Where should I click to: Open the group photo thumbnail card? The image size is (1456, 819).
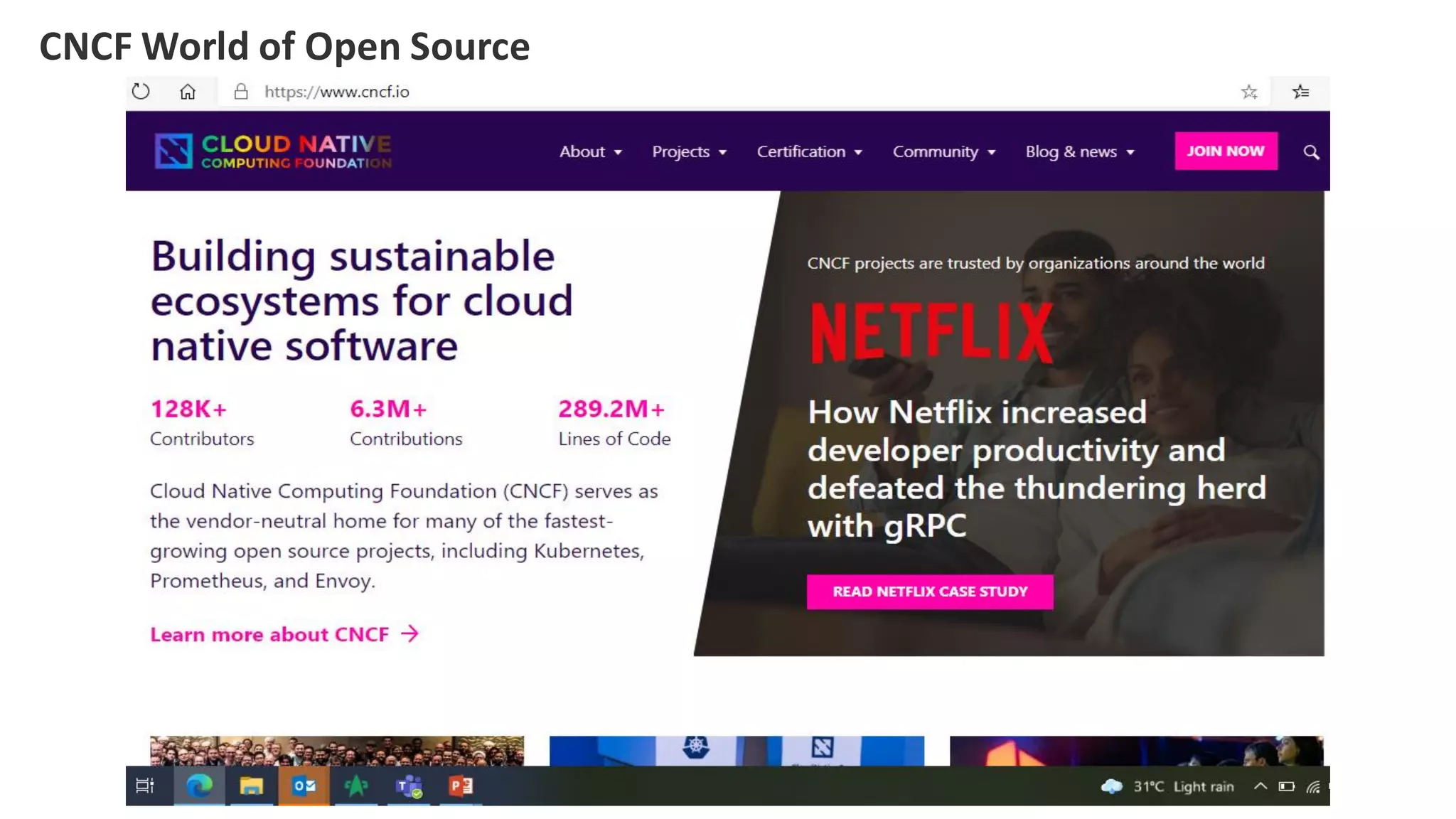click(337, 751)
